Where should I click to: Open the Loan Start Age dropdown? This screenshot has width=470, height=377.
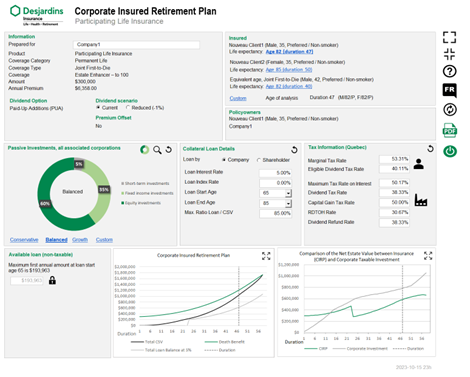tap(288, 193)
